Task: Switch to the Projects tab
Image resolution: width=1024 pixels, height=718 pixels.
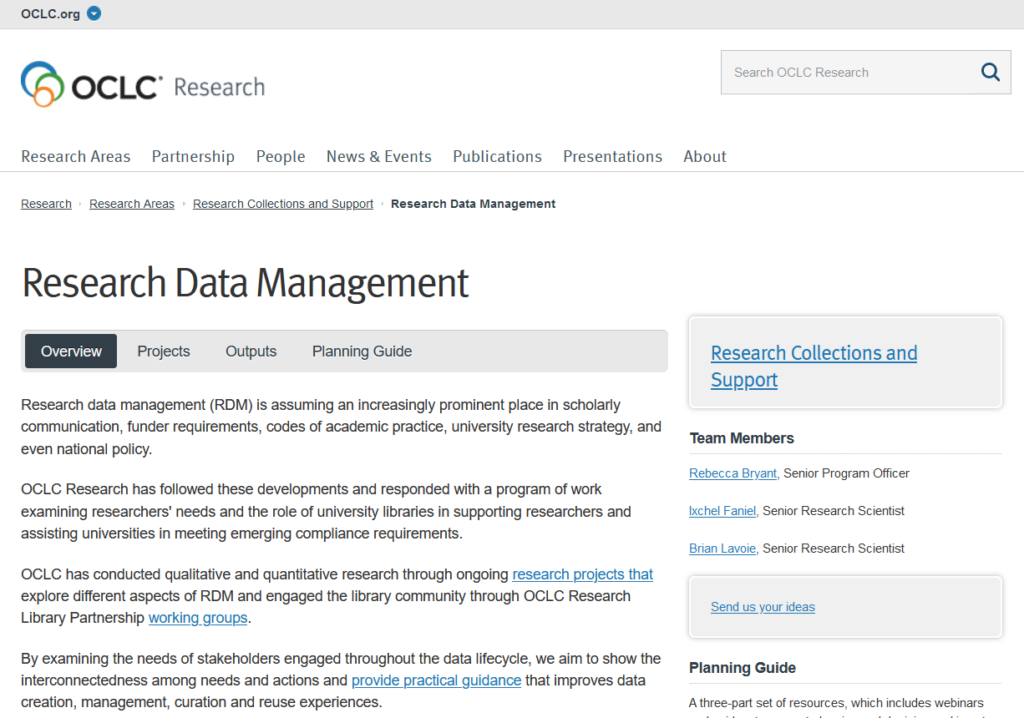Action: click(163, 351)
